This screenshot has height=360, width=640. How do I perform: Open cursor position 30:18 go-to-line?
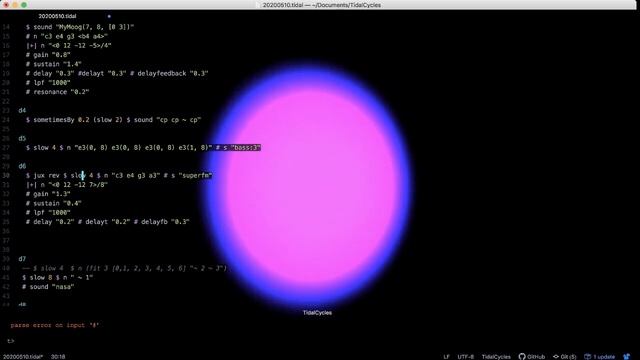58,356
